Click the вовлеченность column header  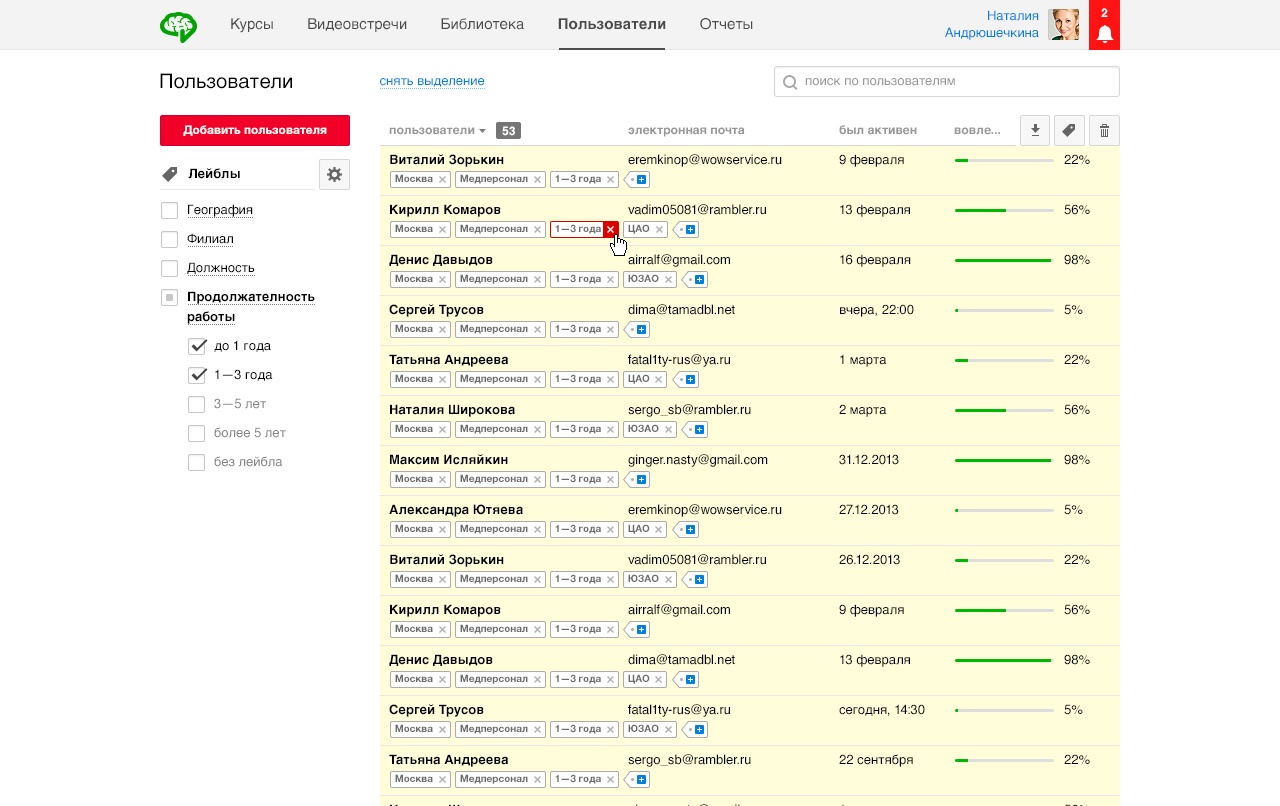tap(977, 130)
